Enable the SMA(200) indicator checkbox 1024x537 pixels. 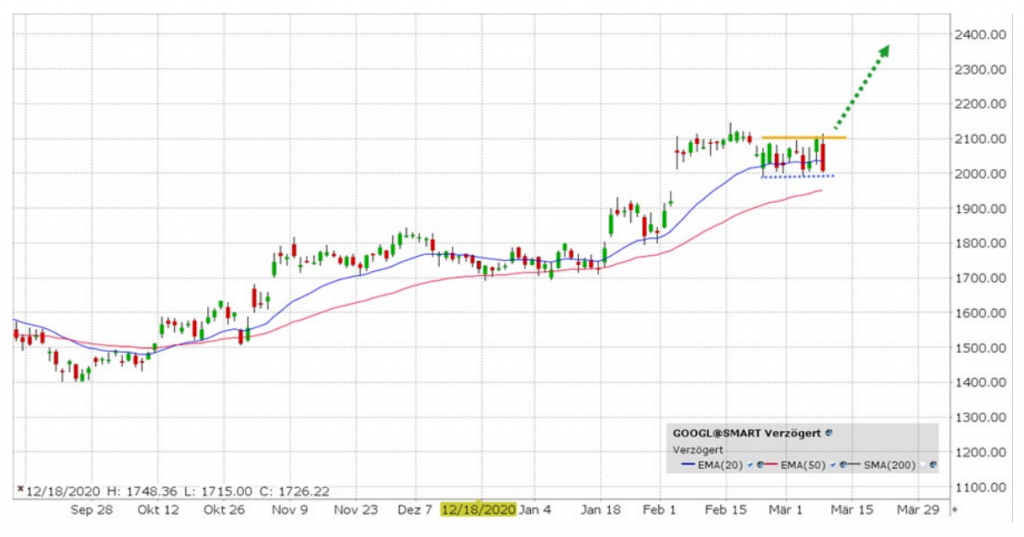[922, 465]
